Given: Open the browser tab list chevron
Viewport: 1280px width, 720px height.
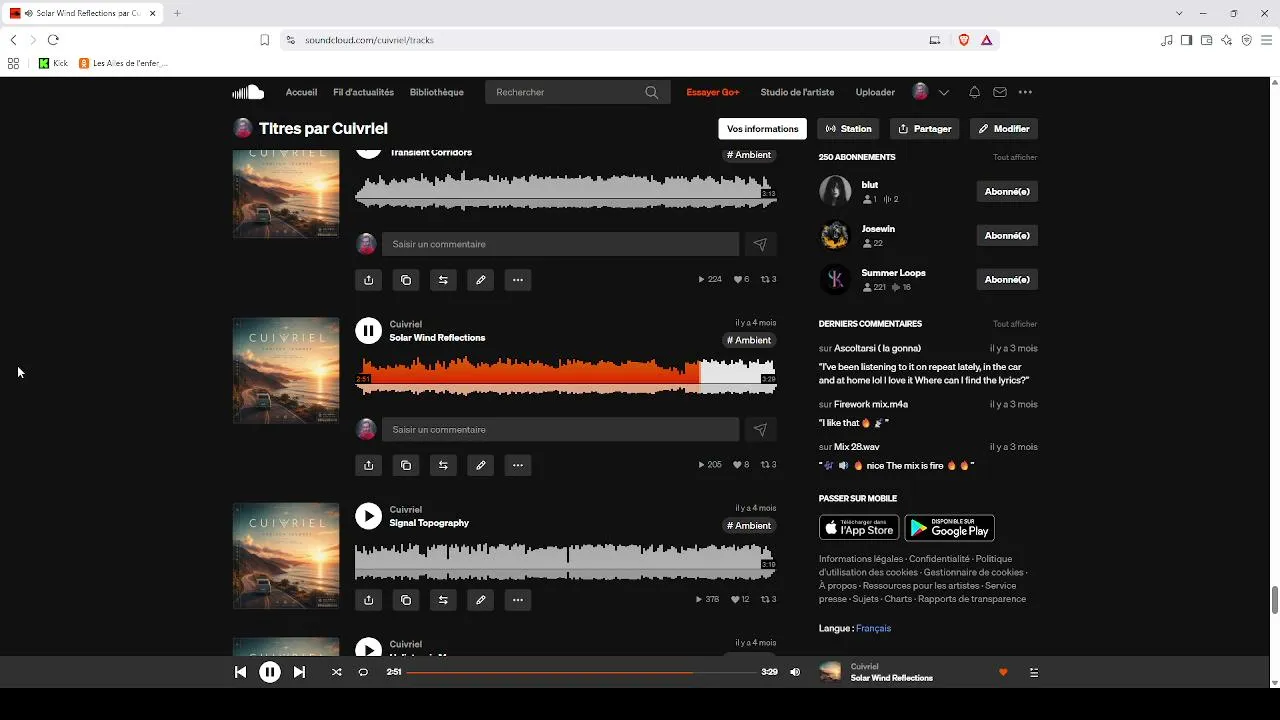Looking at the screenshot, I should [x=1179, y=13].
